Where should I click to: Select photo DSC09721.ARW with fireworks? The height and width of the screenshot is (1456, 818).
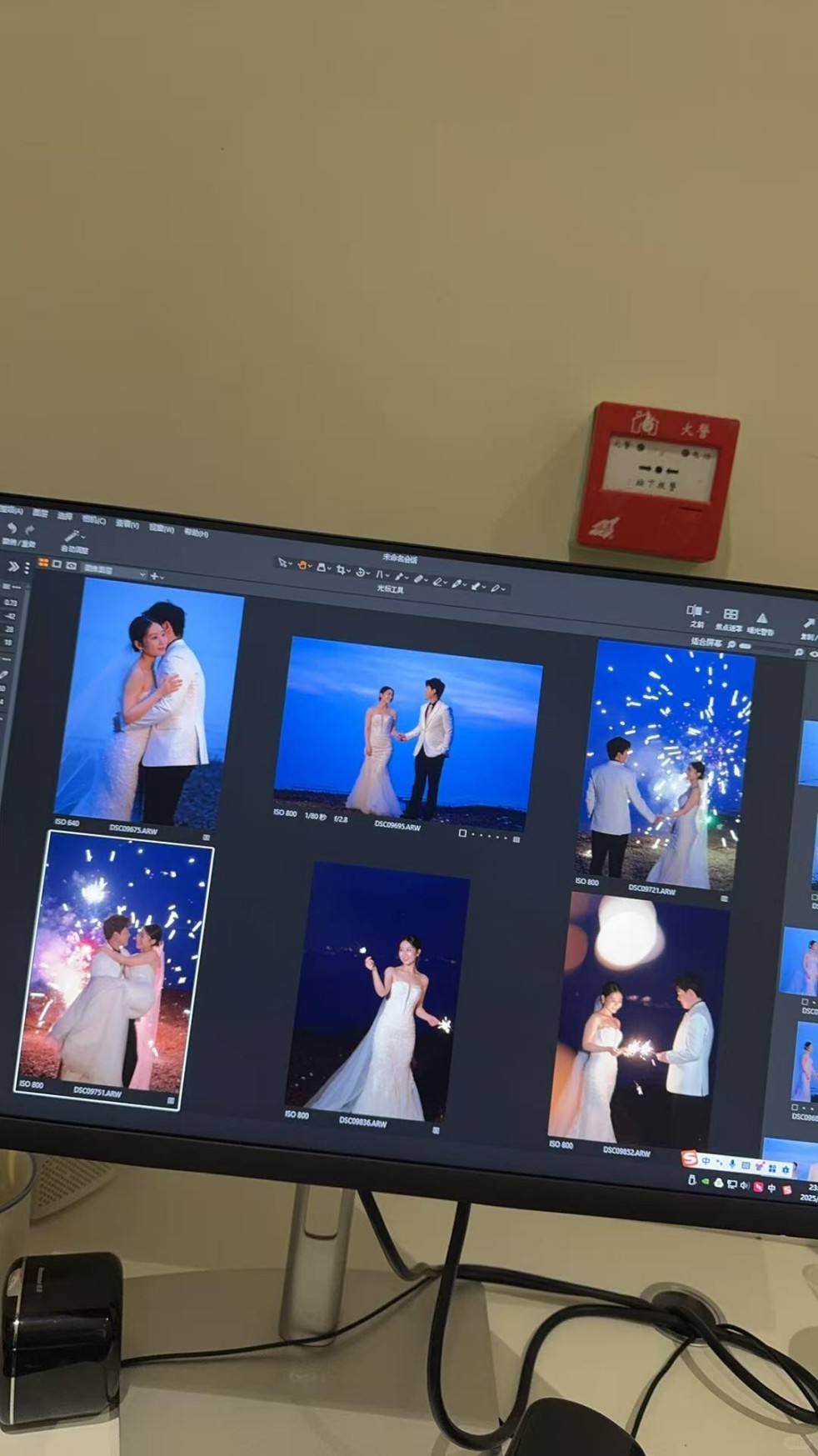point(664,765)
